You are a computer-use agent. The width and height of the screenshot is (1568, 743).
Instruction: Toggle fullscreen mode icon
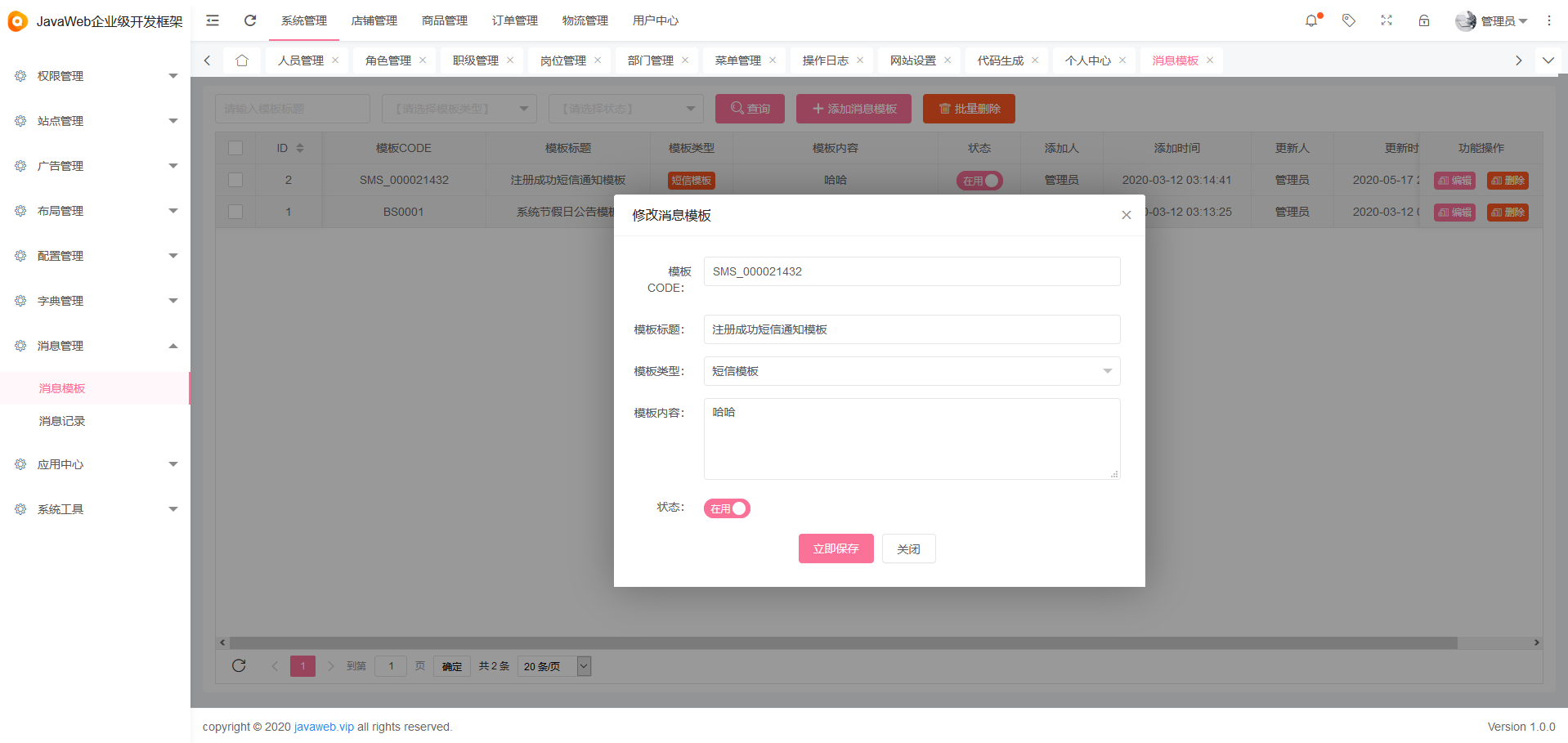[1386, 20]
